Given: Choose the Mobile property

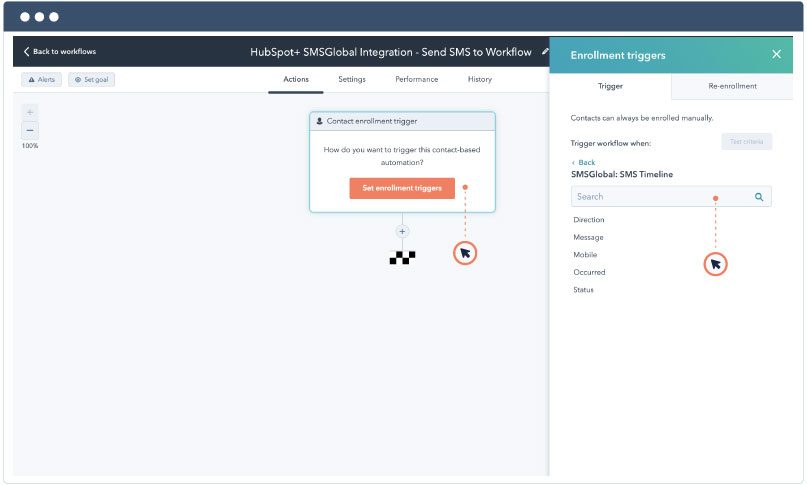Looking at the screenshot, I should point(585,255).
